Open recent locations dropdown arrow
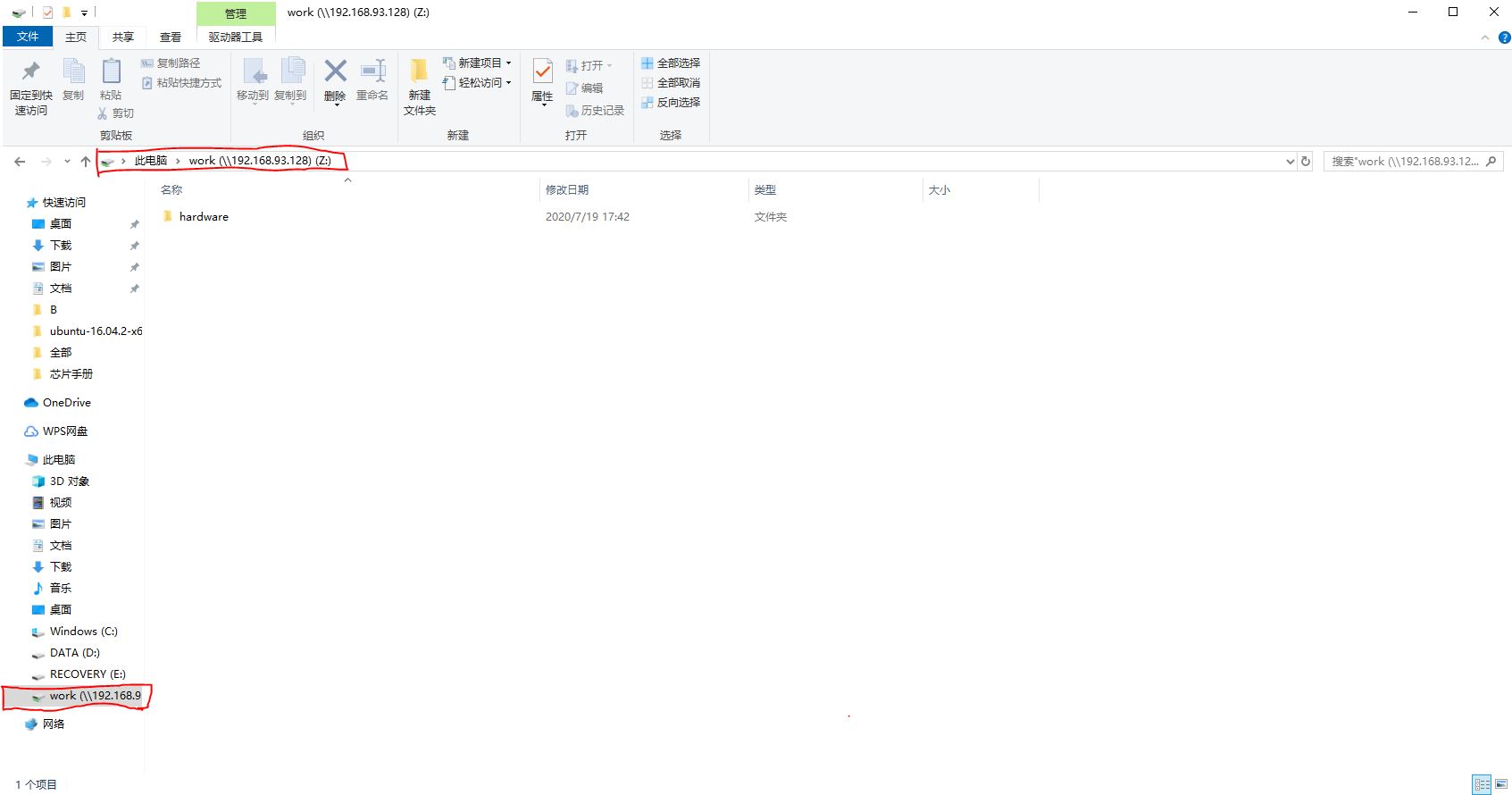This screenshot has width=1512, height=795. point(67,162)
